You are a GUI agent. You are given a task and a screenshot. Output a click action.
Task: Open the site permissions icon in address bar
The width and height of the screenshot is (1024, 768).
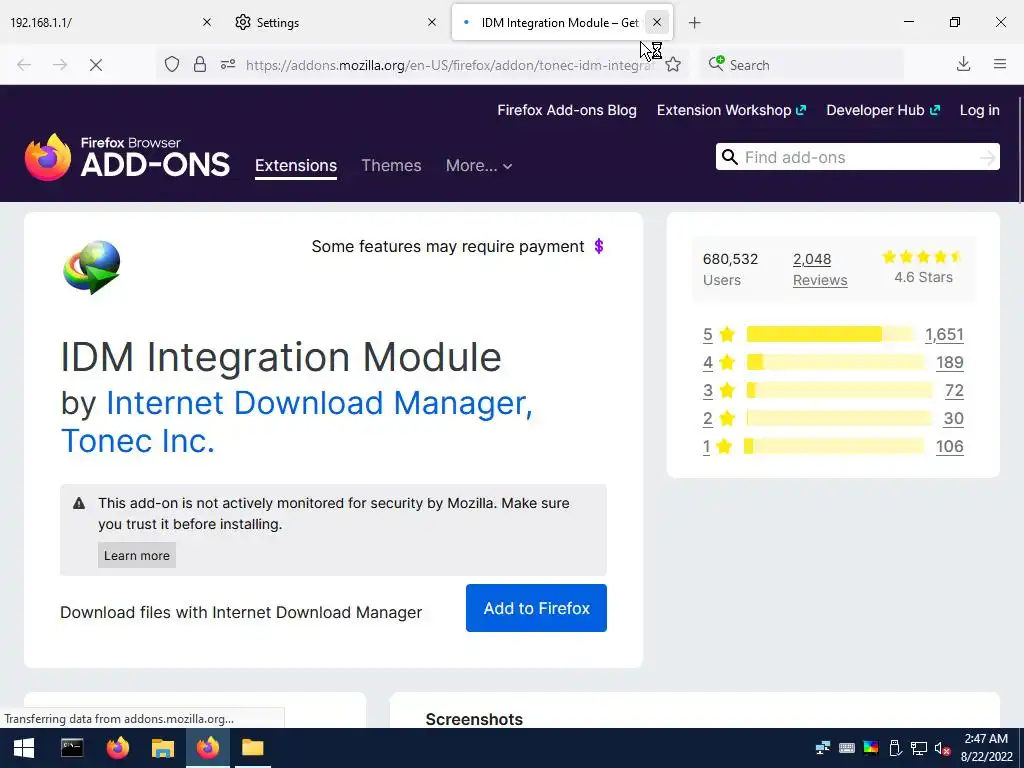(228, 64)
